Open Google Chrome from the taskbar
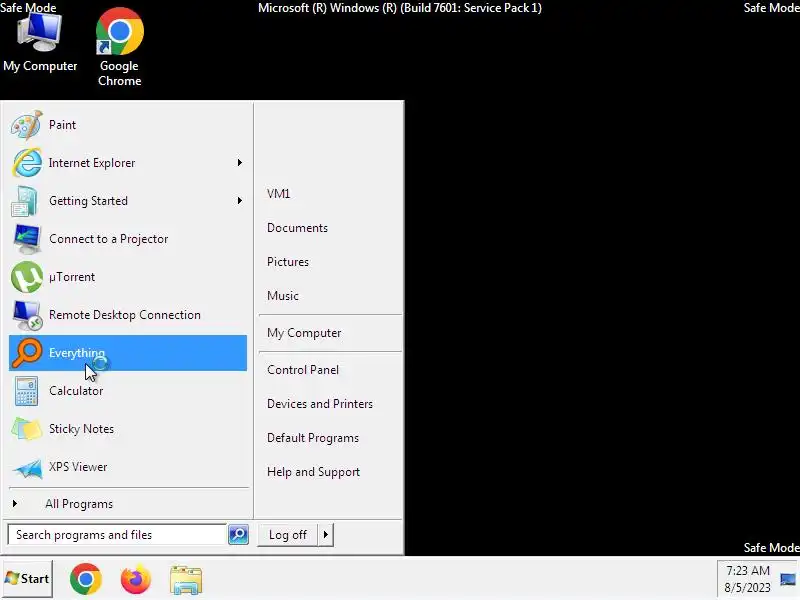Image resolution: width=800 pixels, height=600 pixels. click(86, 579)
